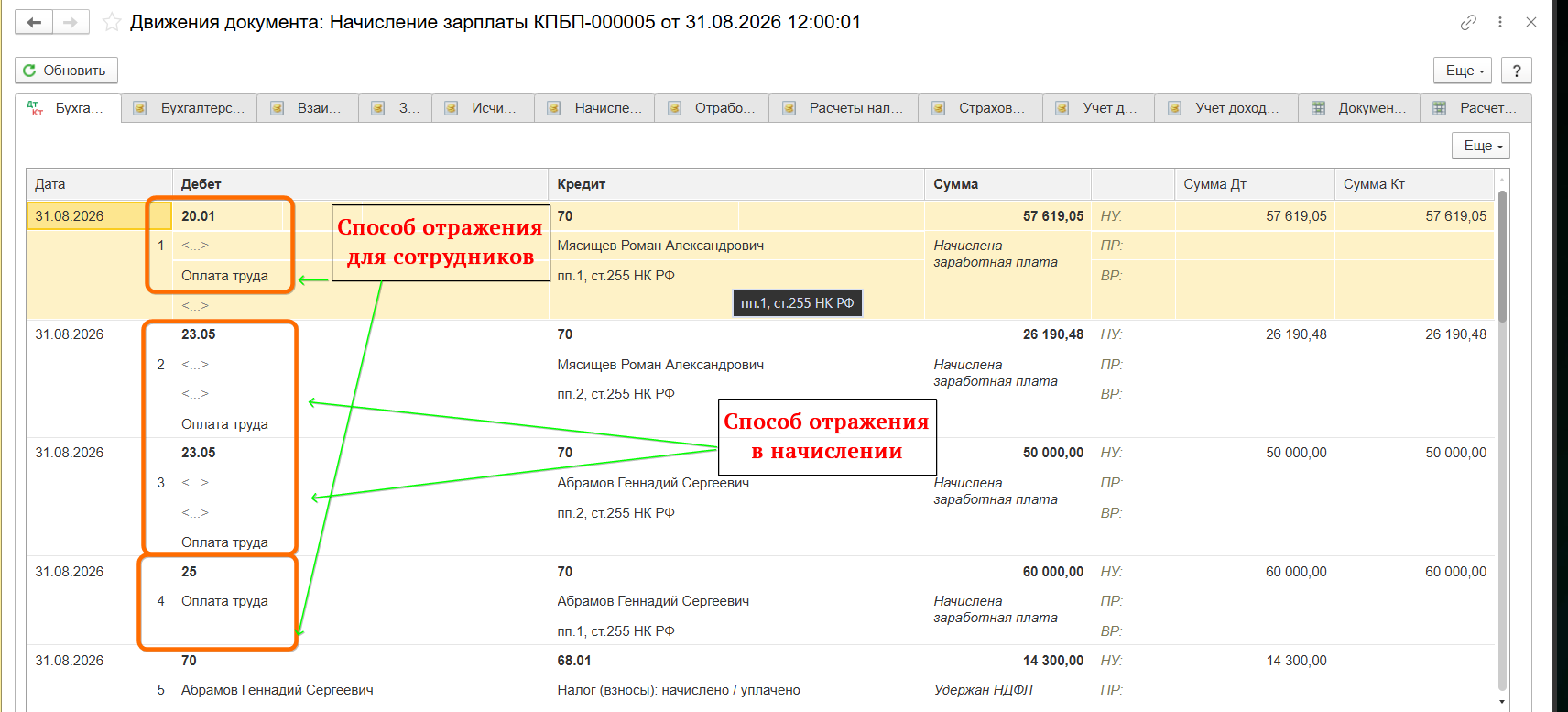Add document to favorites with star icon
The image size is (1568, 712).
pyautogui.click(x=112, y=22)
